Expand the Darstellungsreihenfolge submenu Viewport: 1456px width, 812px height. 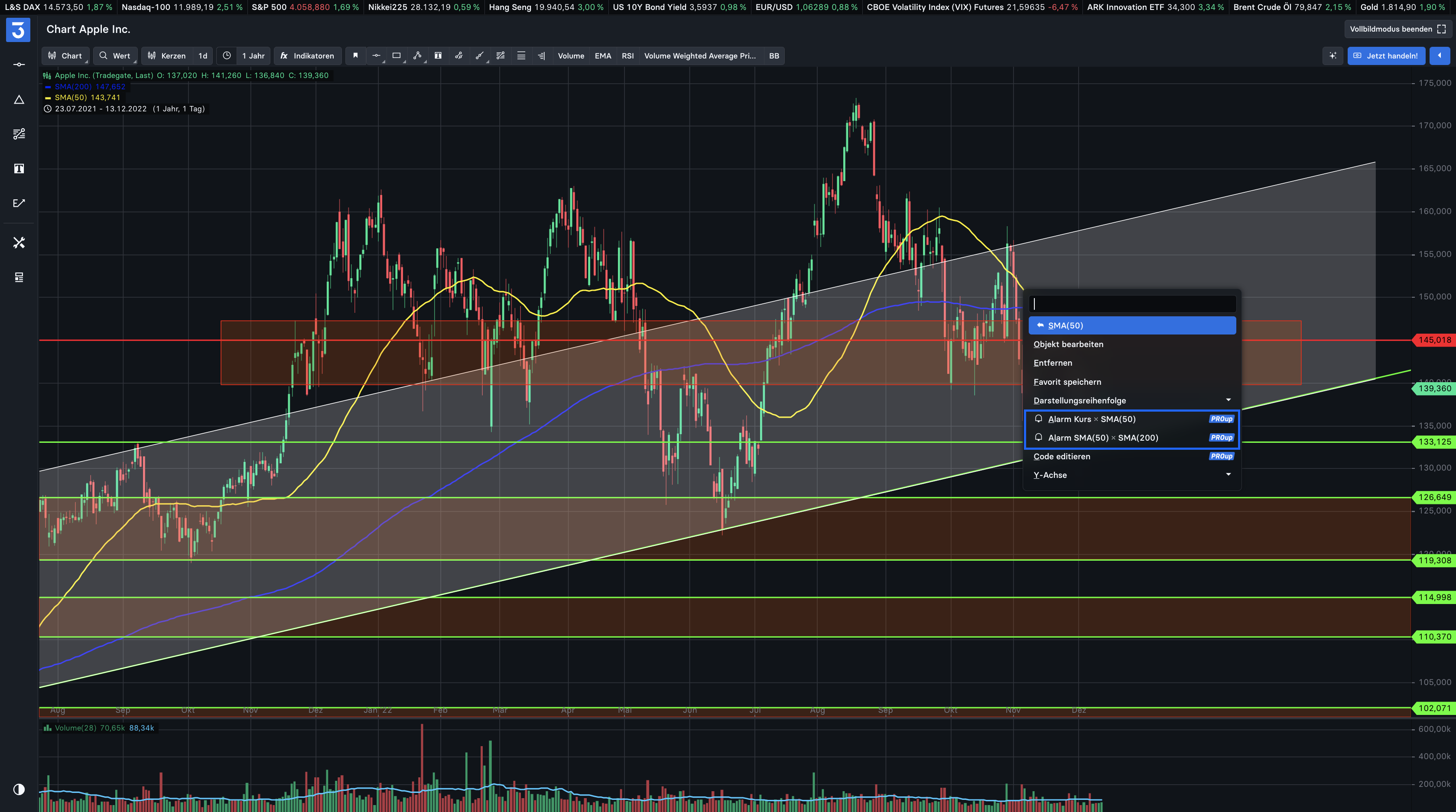[1132, 400]
